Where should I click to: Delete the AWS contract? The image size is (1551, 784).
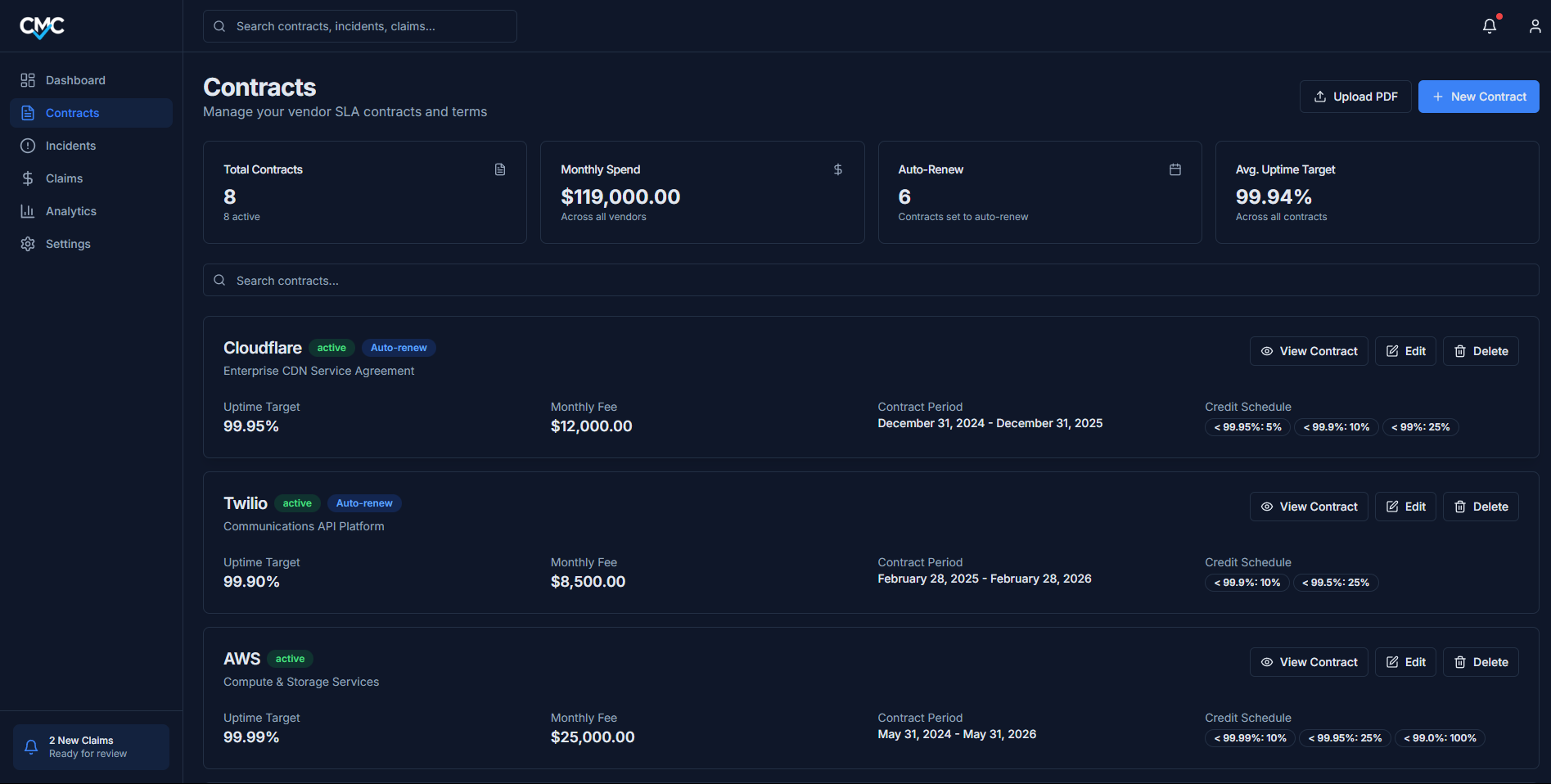click(x=1480, y=662)
